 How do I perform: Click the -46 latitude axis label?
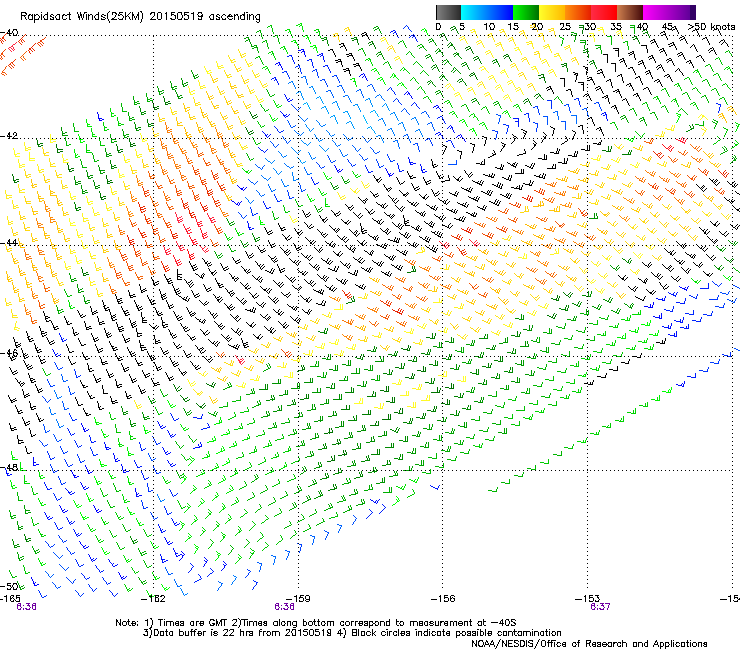point(9,353)
